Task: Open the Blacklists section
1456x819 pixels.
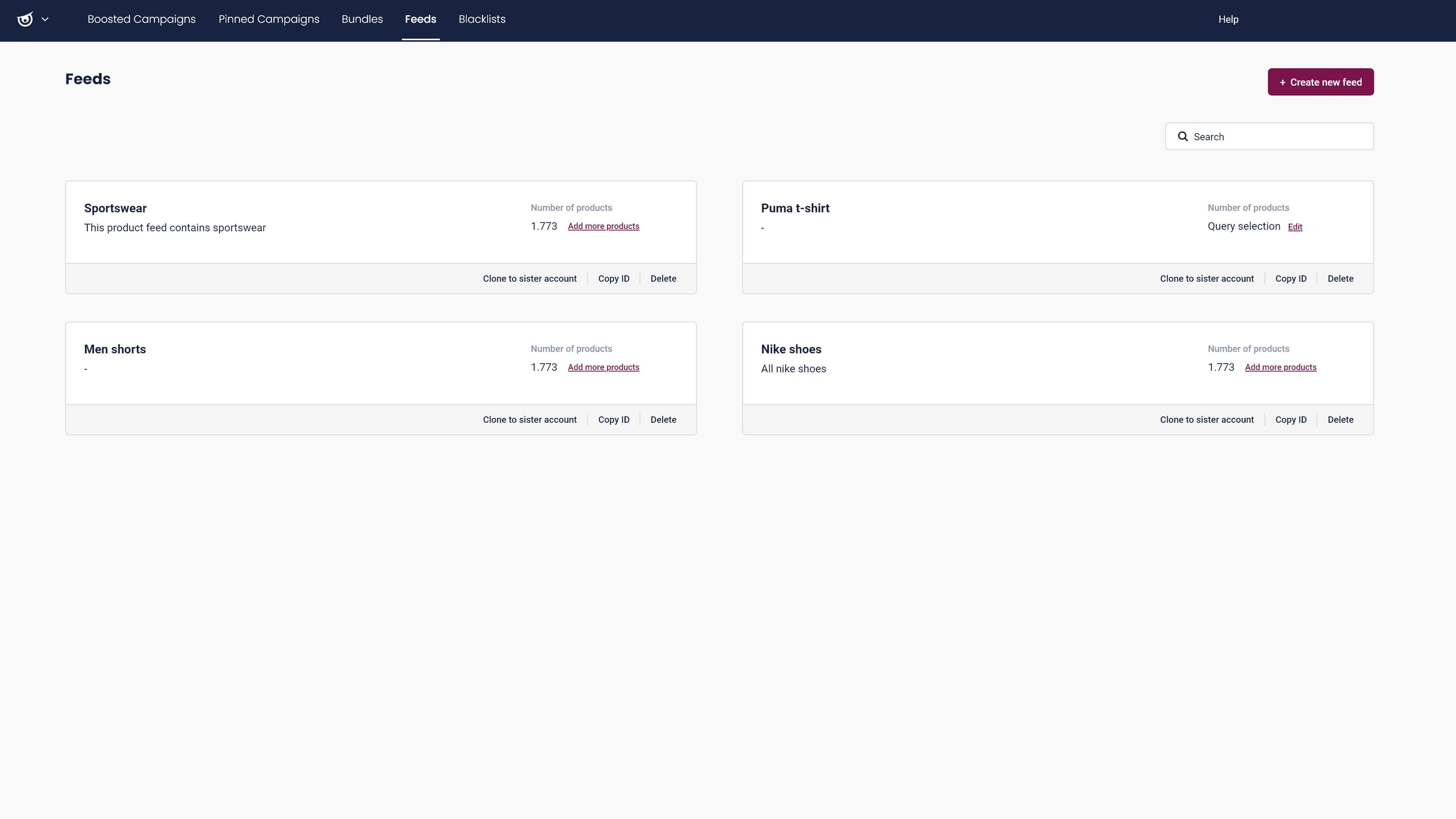Action: [x=481, y=19]
